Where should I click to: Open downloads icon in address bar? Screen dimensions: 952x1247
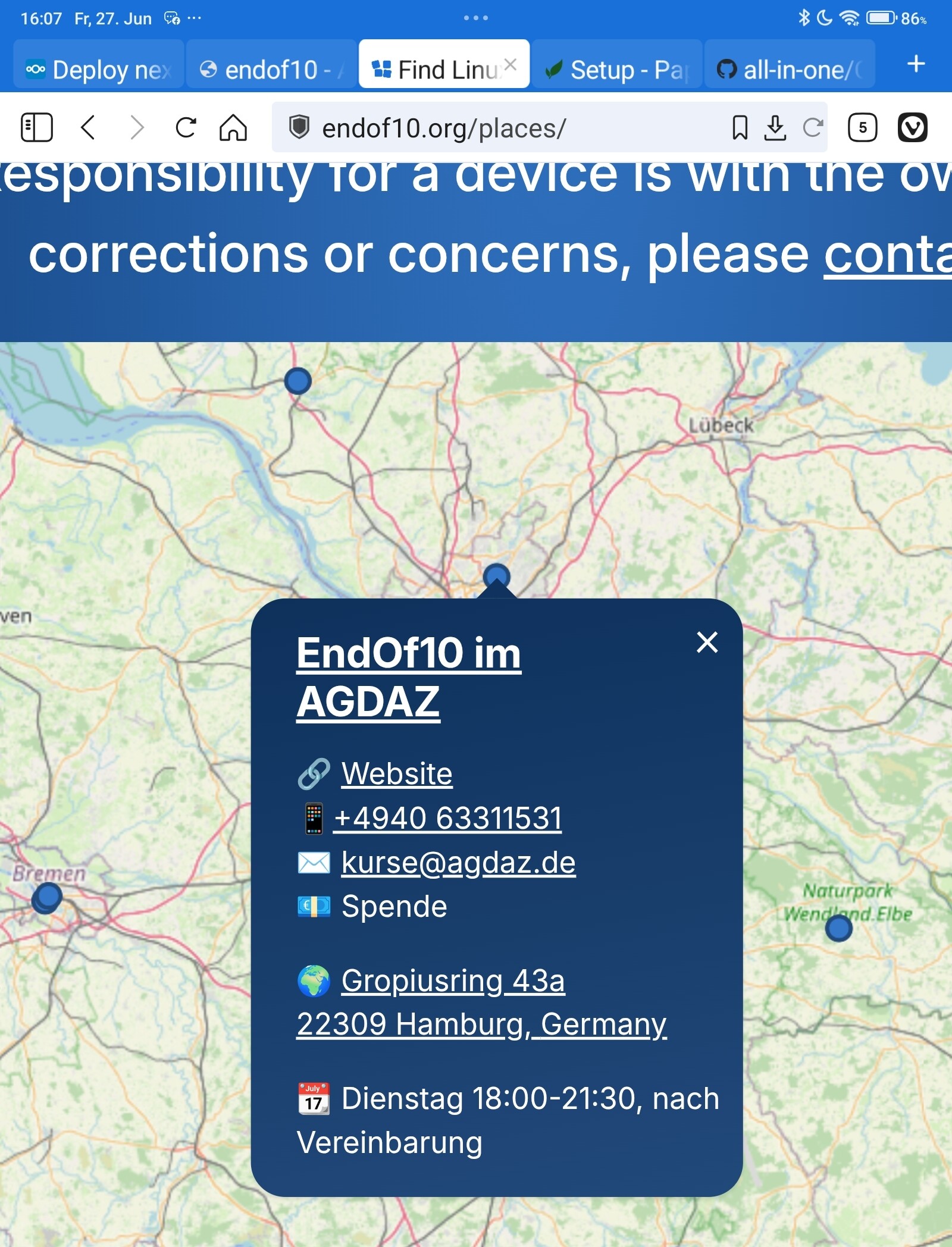tap(775, 127)
